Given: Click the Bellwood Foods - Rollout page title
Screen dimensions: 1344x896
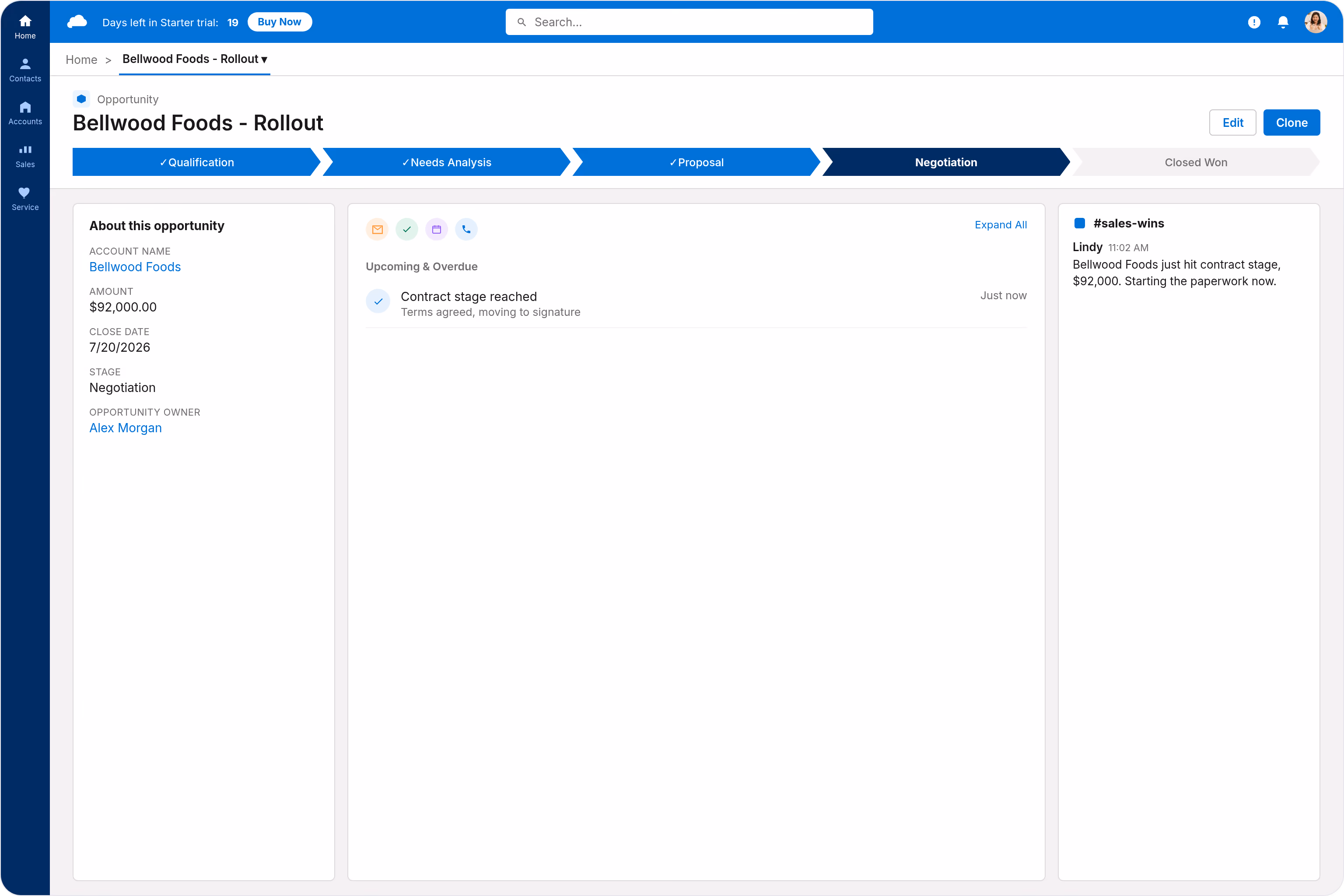Looking at the screenshot, I should [x=198, y=123].
